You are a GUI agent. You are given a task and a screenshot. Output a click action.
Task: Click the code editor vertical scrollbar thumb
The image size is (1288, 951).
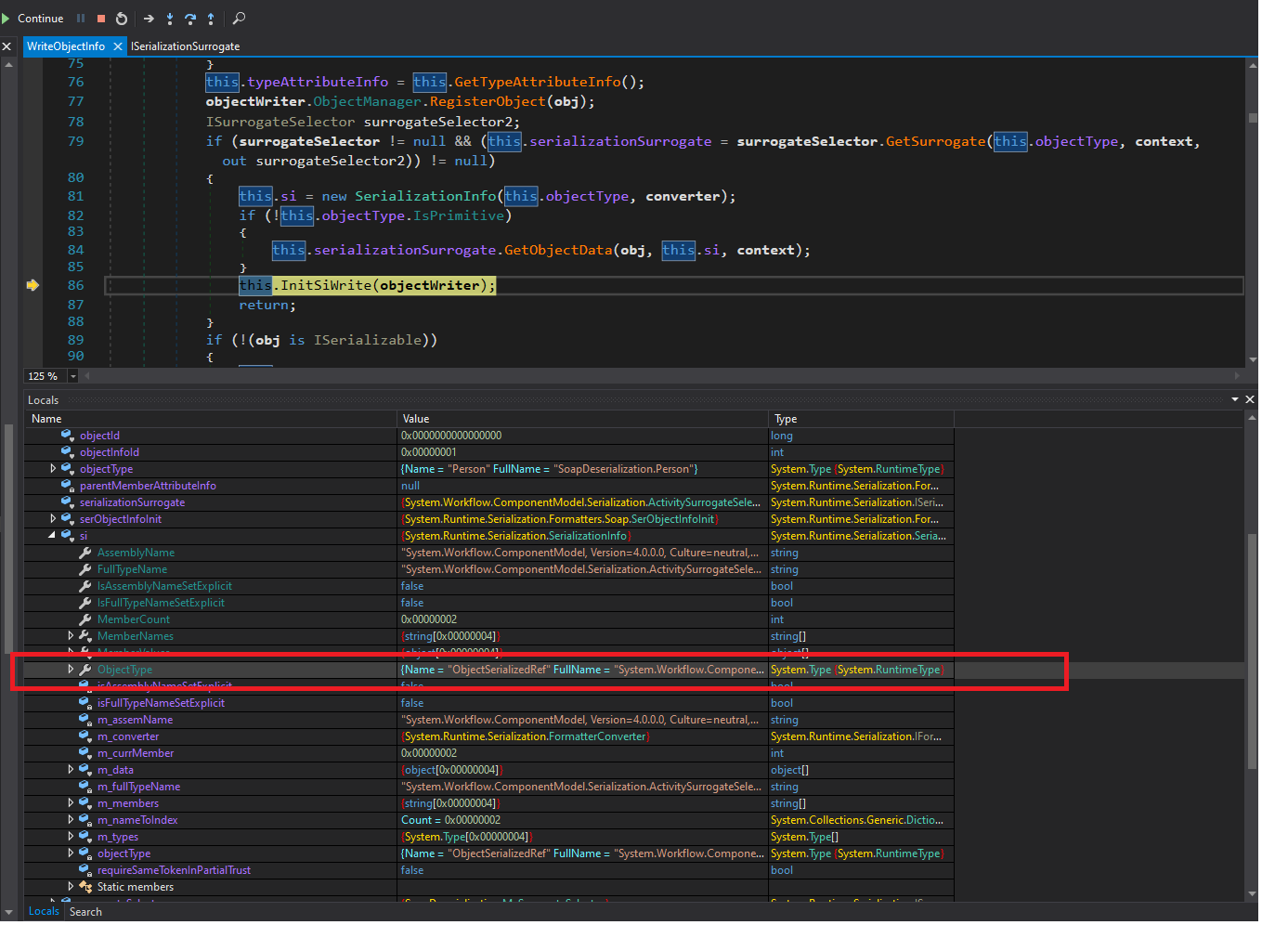[x=1253, y=118]
